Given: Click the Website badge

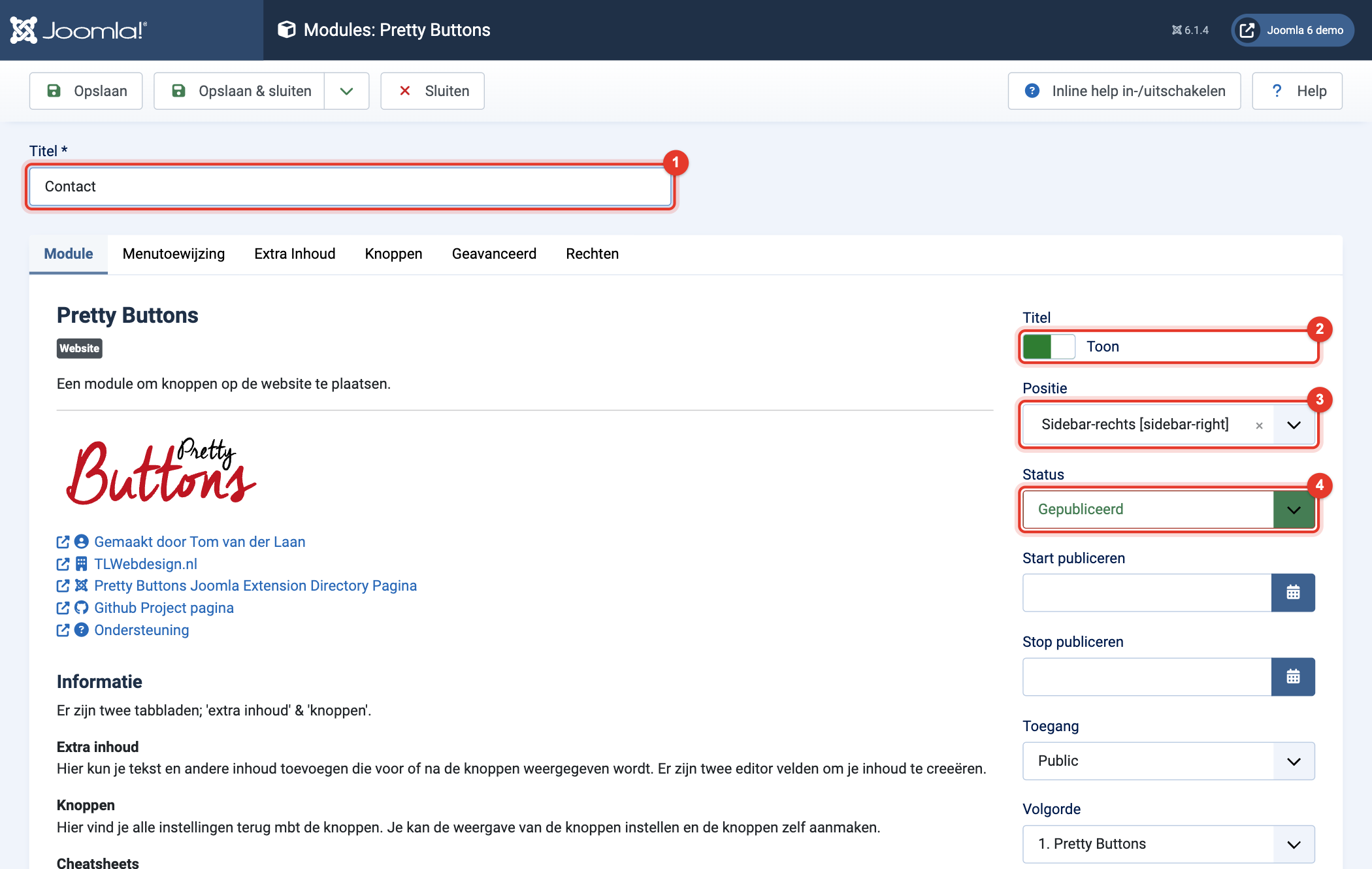Looking at the screenshot, I should [80, 348].
